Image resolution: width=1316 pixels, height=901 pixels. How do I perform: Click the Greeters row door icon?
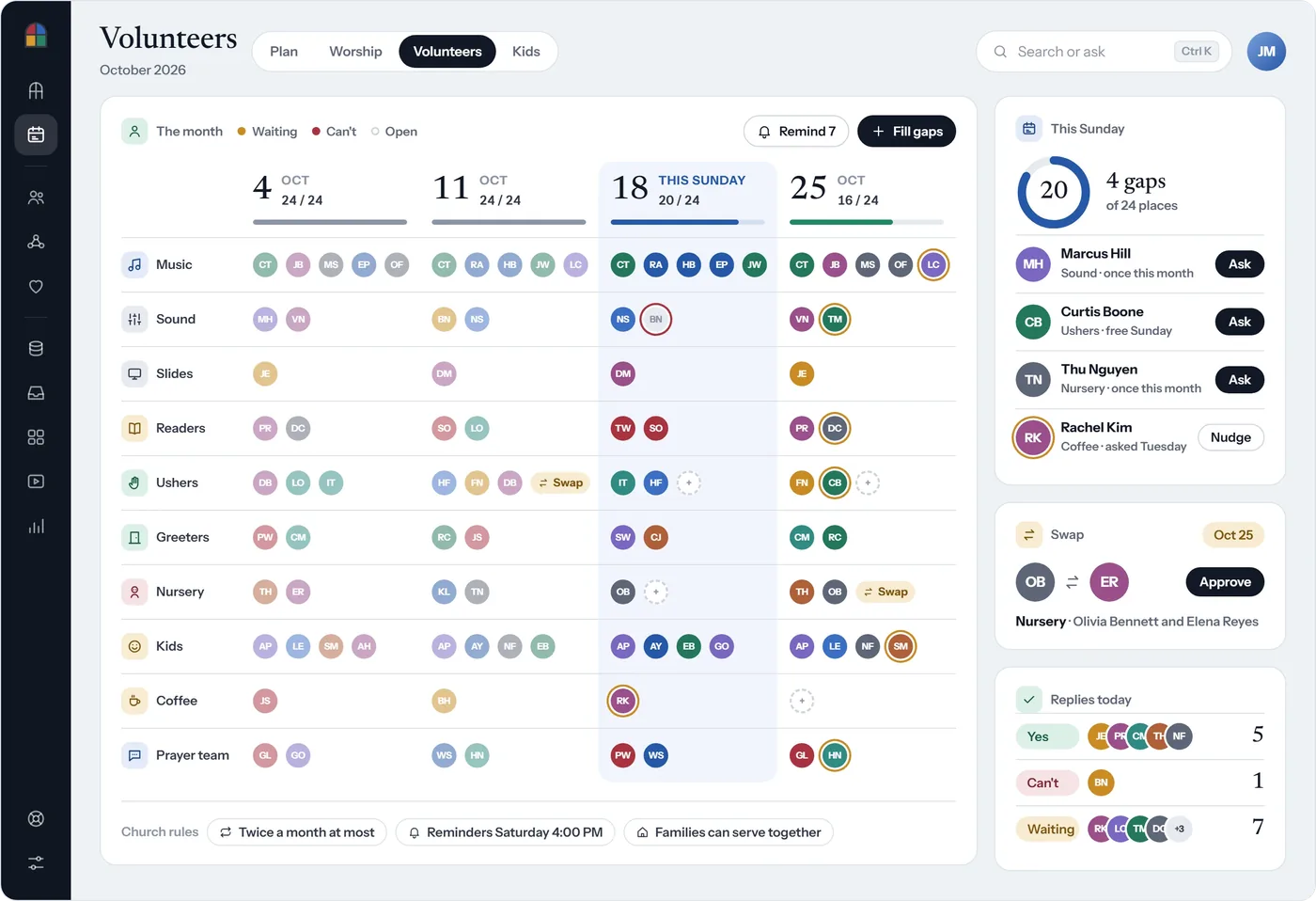[x=134, y=538]
